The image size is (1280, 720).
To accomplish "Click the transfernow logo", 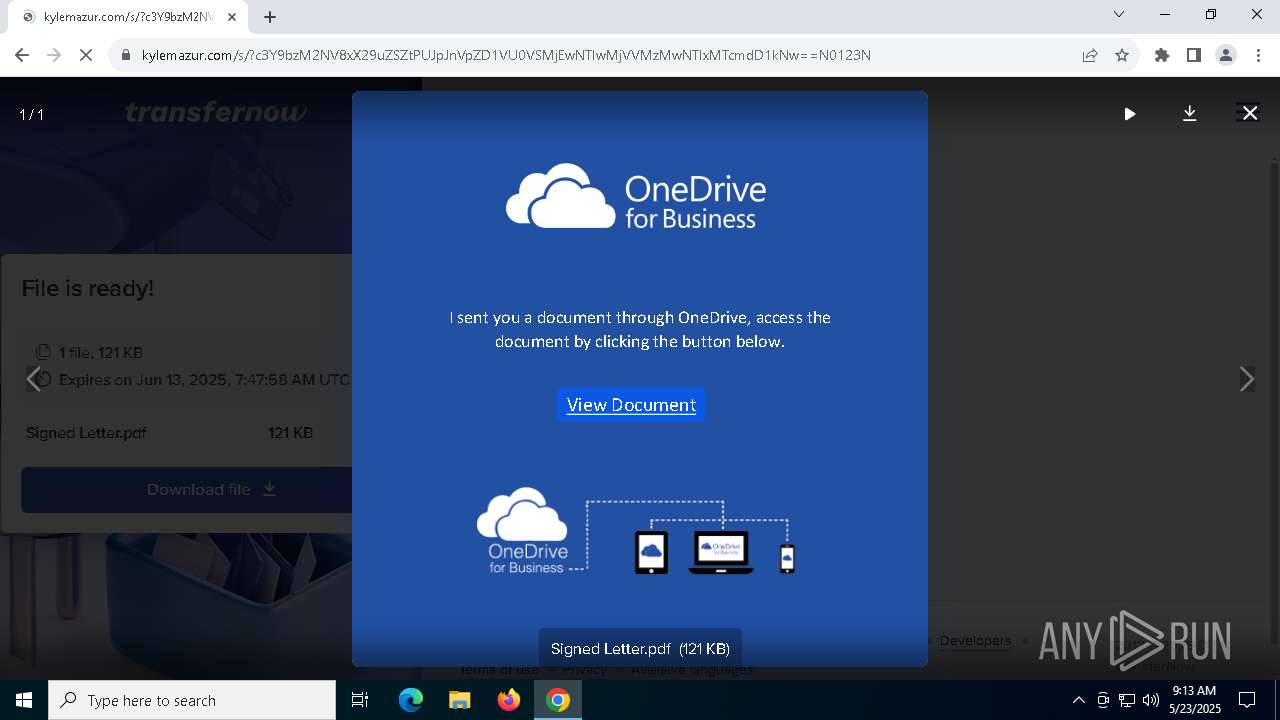I will pos(216,112).
